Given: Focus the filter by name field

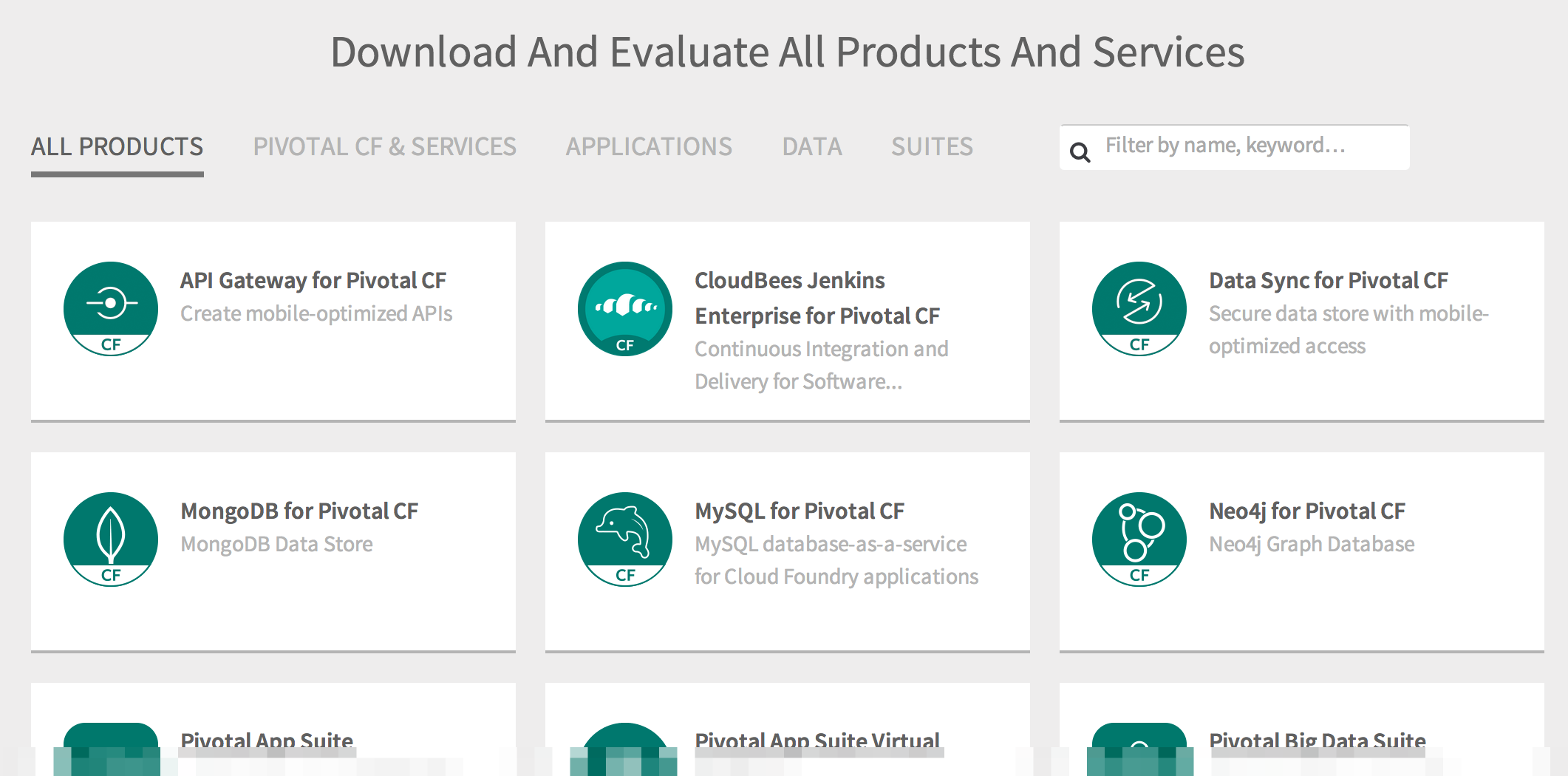Looking at the screenshot, I should (x=1234, y=147).
